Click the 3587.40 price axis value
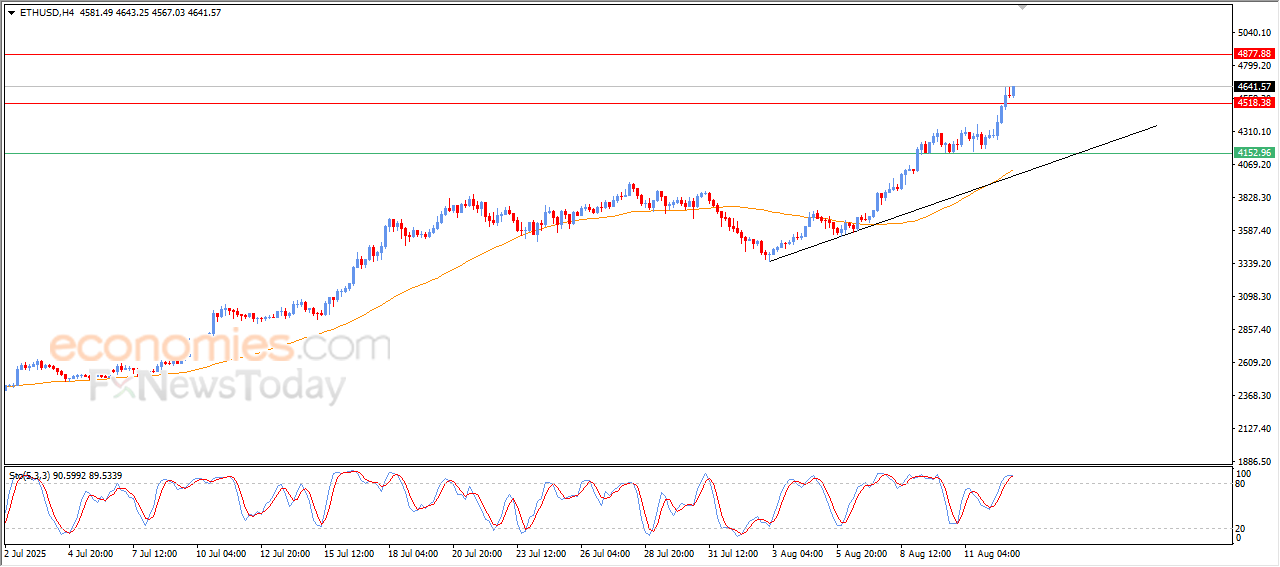1280x567 pixels. [1254, 231]
